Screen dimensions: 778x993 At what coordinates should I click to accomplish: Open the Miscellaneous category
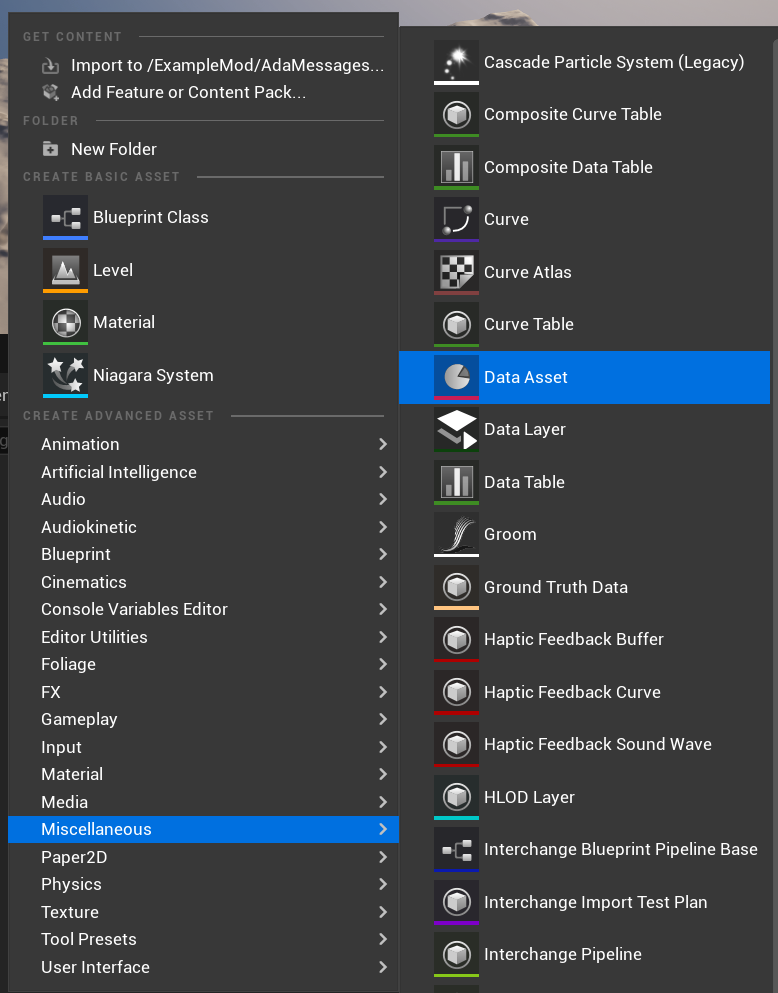tap(203, 830)
